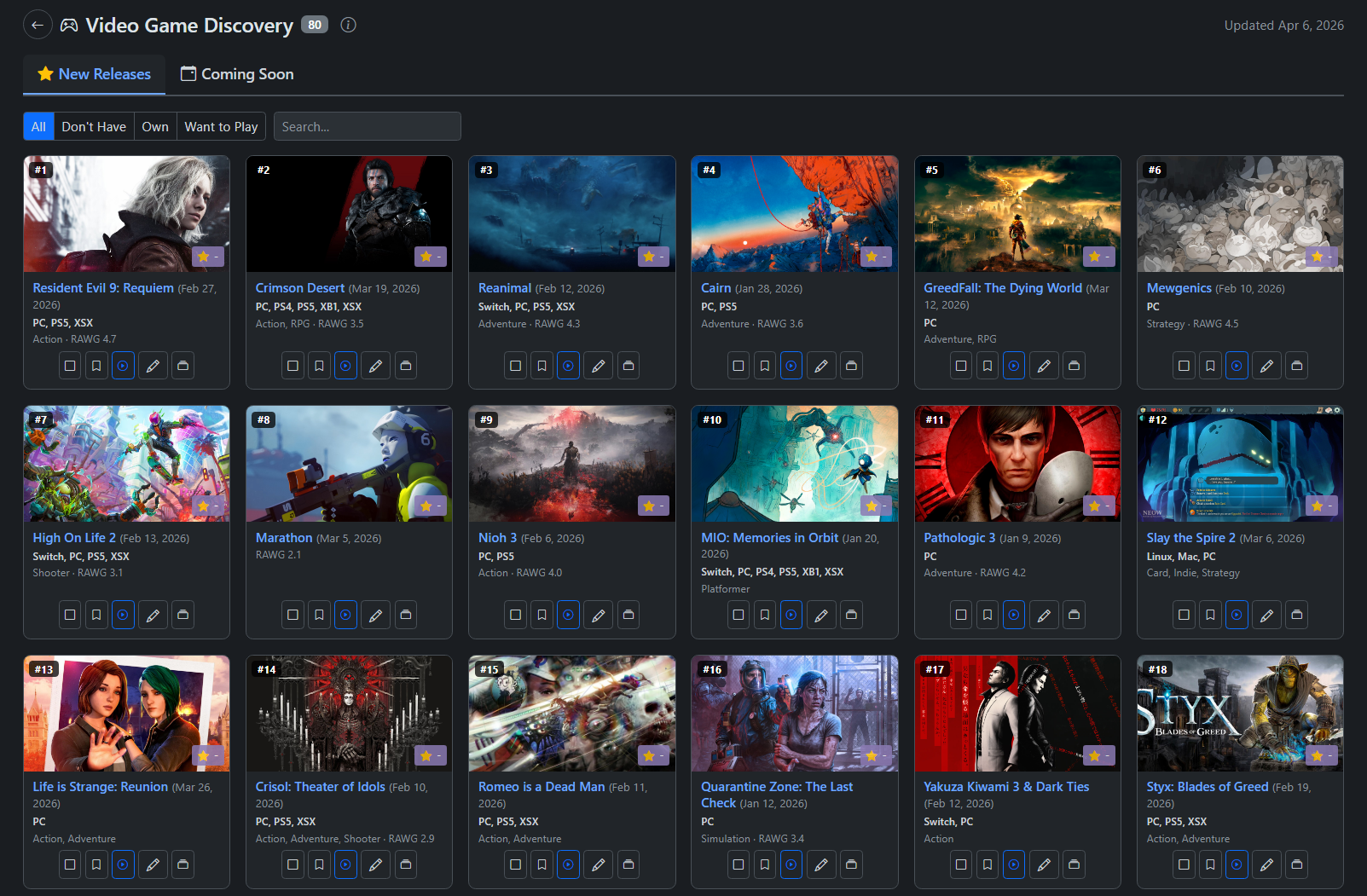Click the stack icon on Cairn card

(851, 366)
